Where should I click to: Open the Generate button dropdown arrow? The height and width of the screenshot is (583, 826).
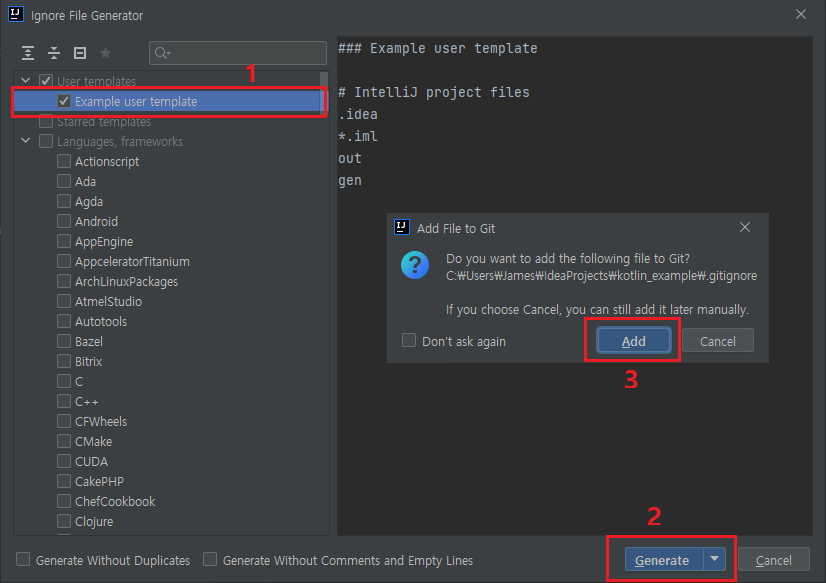click(714, 559)
